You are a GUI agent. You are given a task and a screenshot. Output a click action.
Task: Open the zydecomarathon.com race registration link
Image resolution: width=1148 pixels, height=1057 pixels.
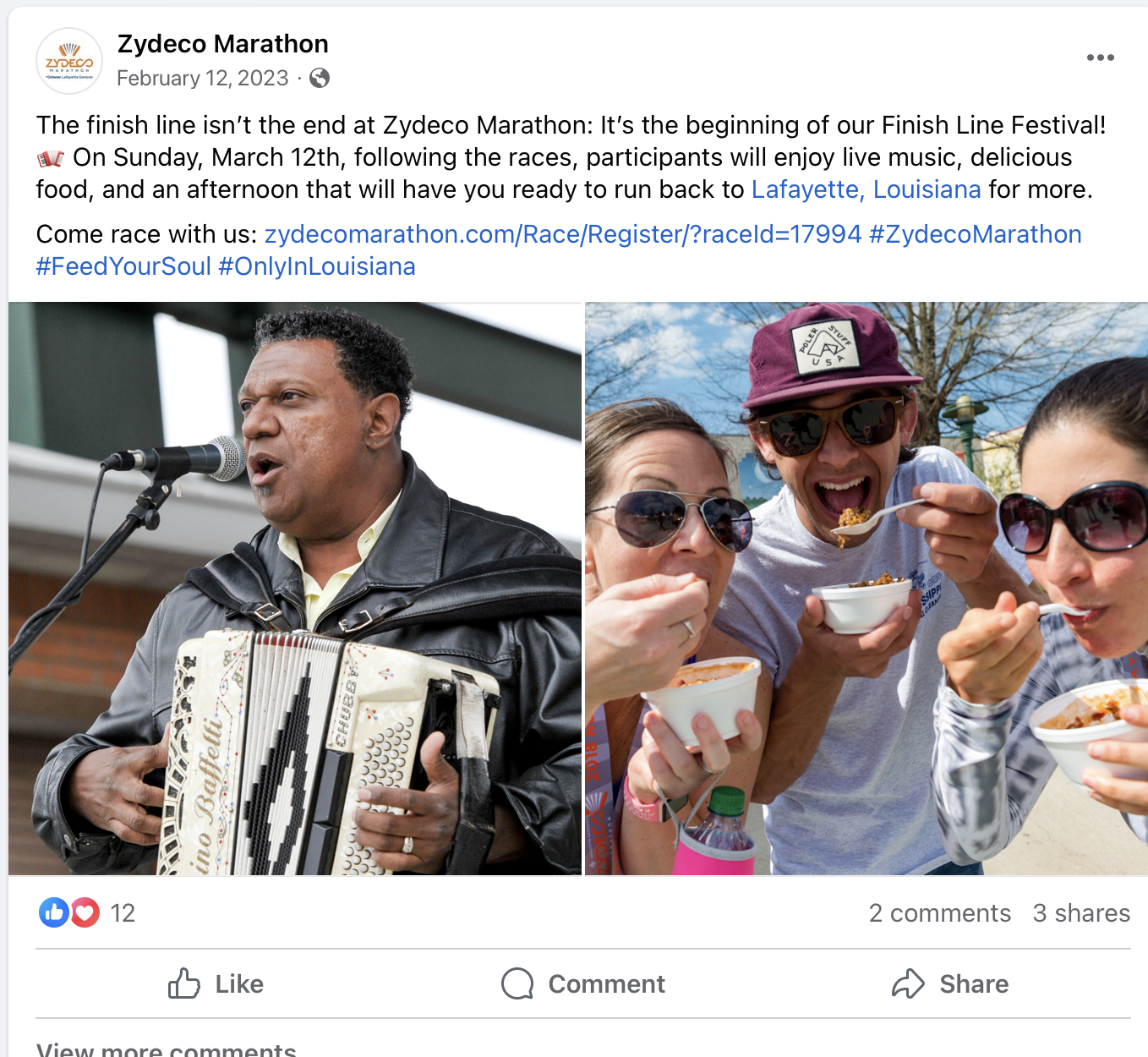click(563, 234)
